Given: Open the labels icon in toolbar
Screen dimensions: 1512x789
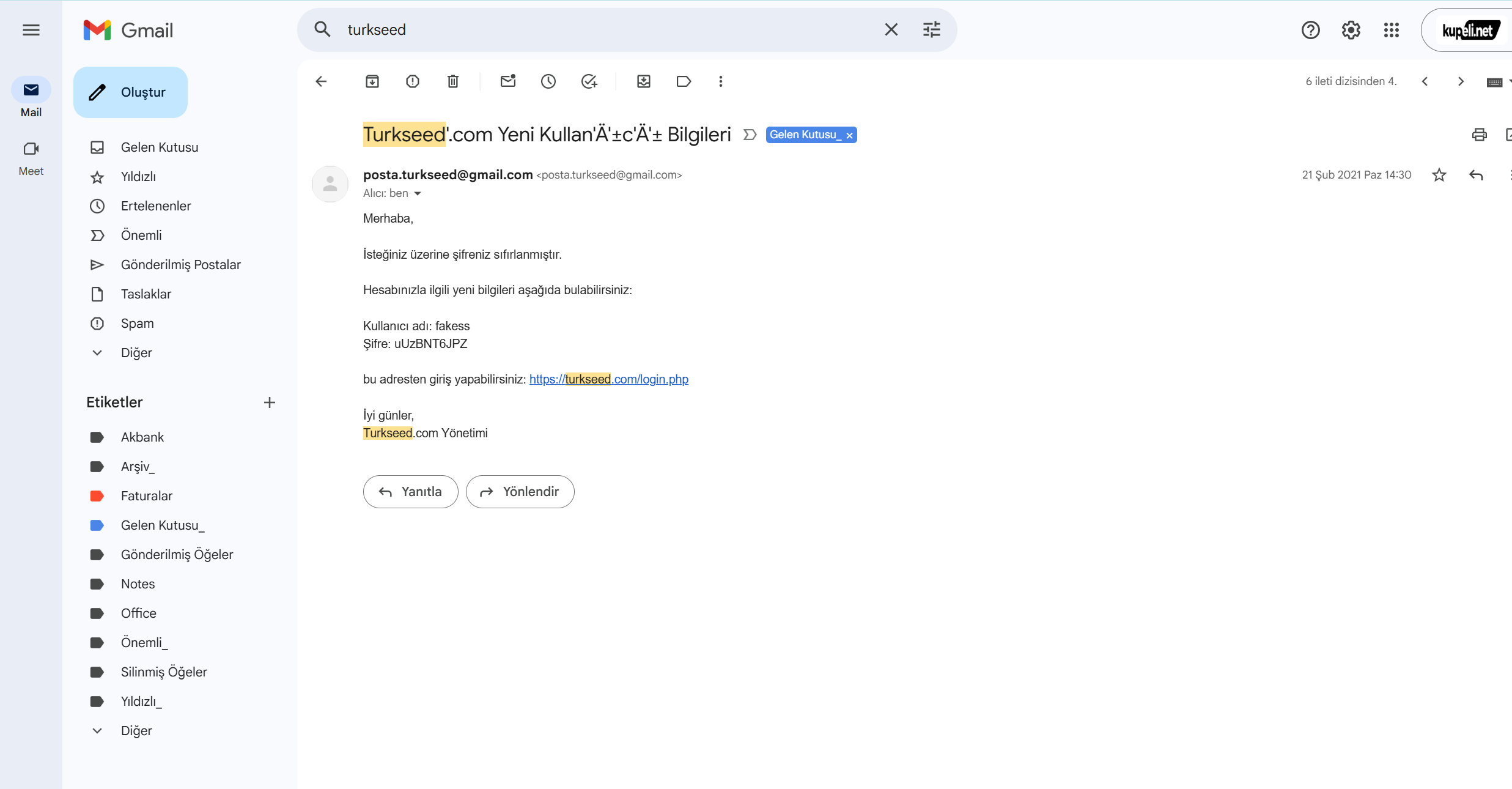Looking at the screenshot, I should [x=684, y=81].
